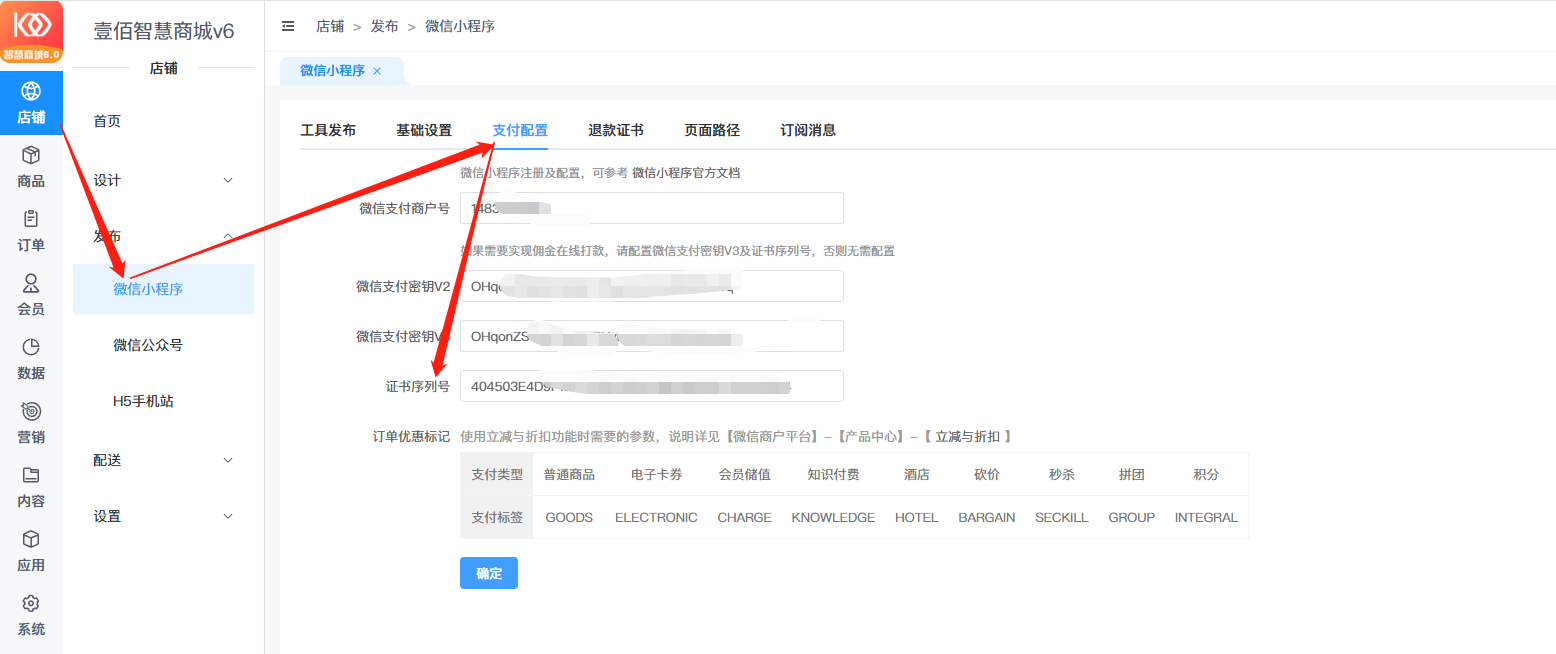Click the ELECTRONIC payment tag cell
This screenshot has height=654, width=1556.
pos(656,517)
